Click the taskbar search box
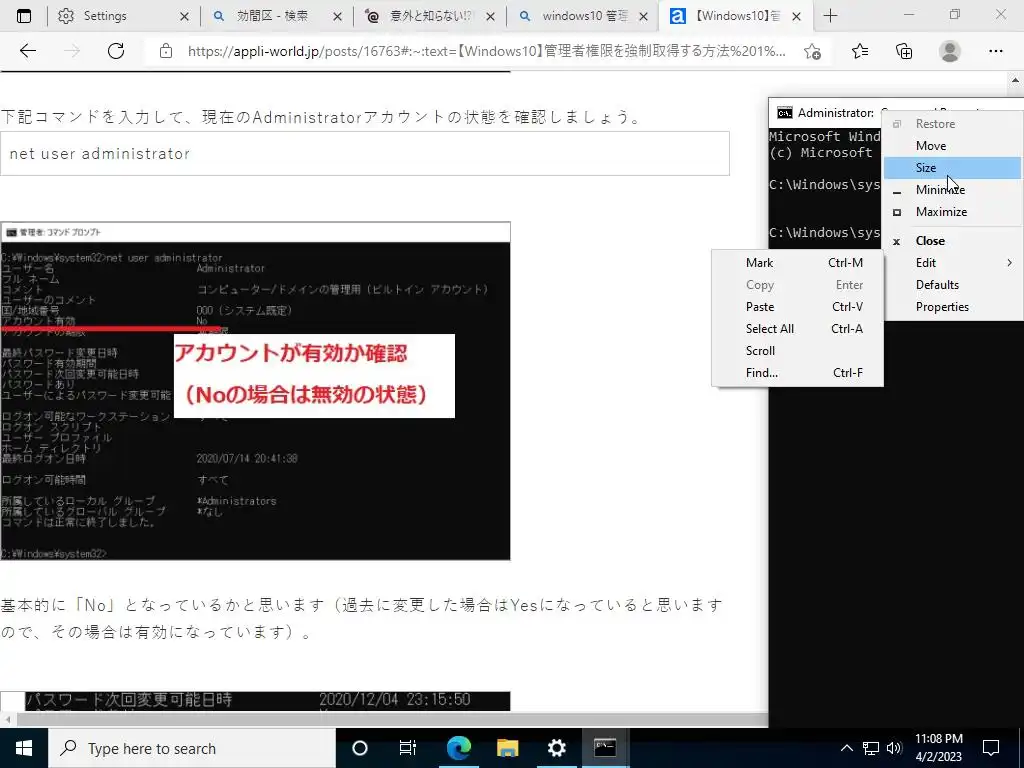This screenshot has width=1024, height=768. [x=191, y=748]
